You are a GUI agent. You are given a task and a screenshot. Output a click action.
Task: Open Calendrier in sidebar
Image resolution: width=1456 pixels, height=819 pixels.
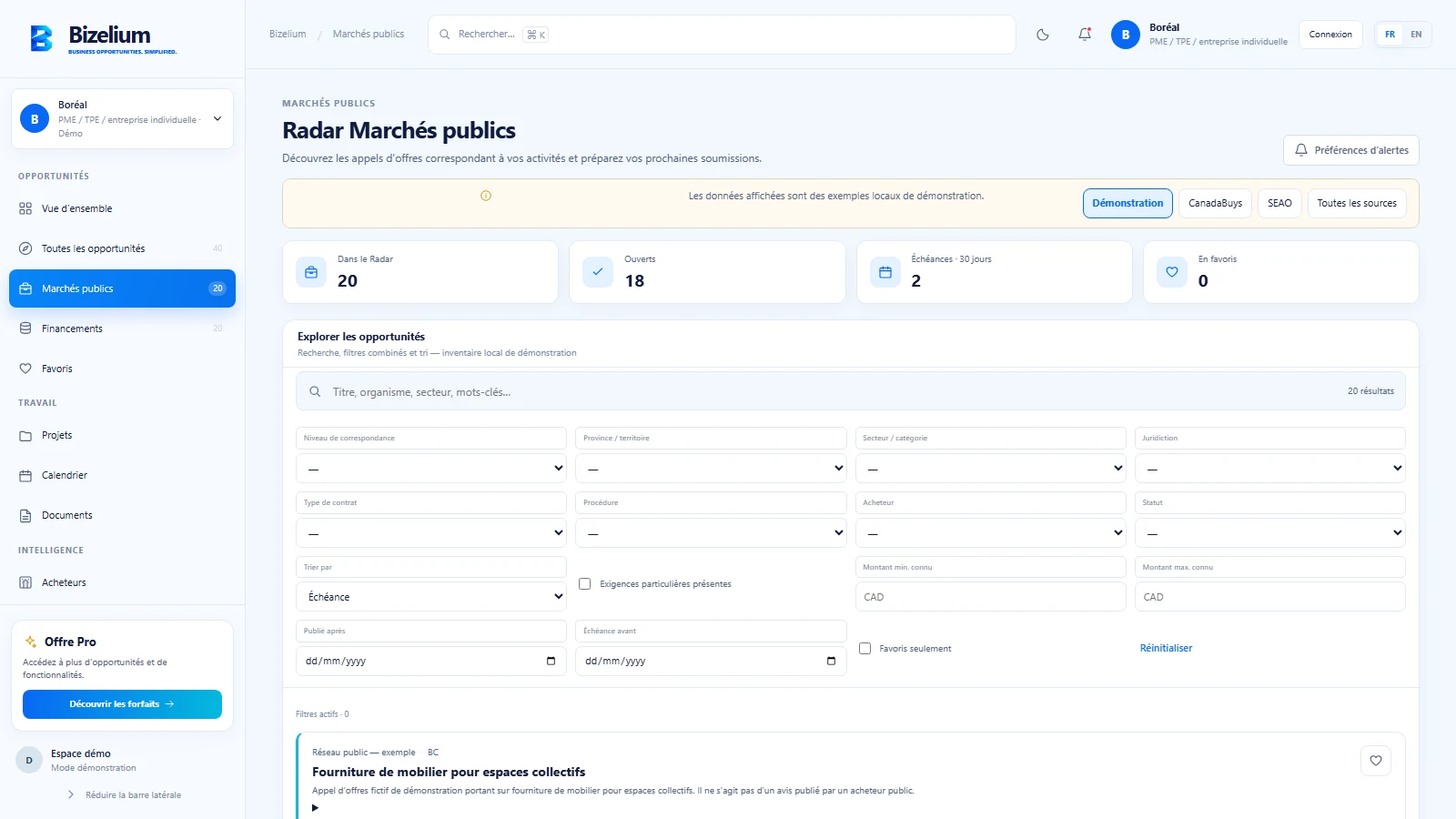pos(122,475)
